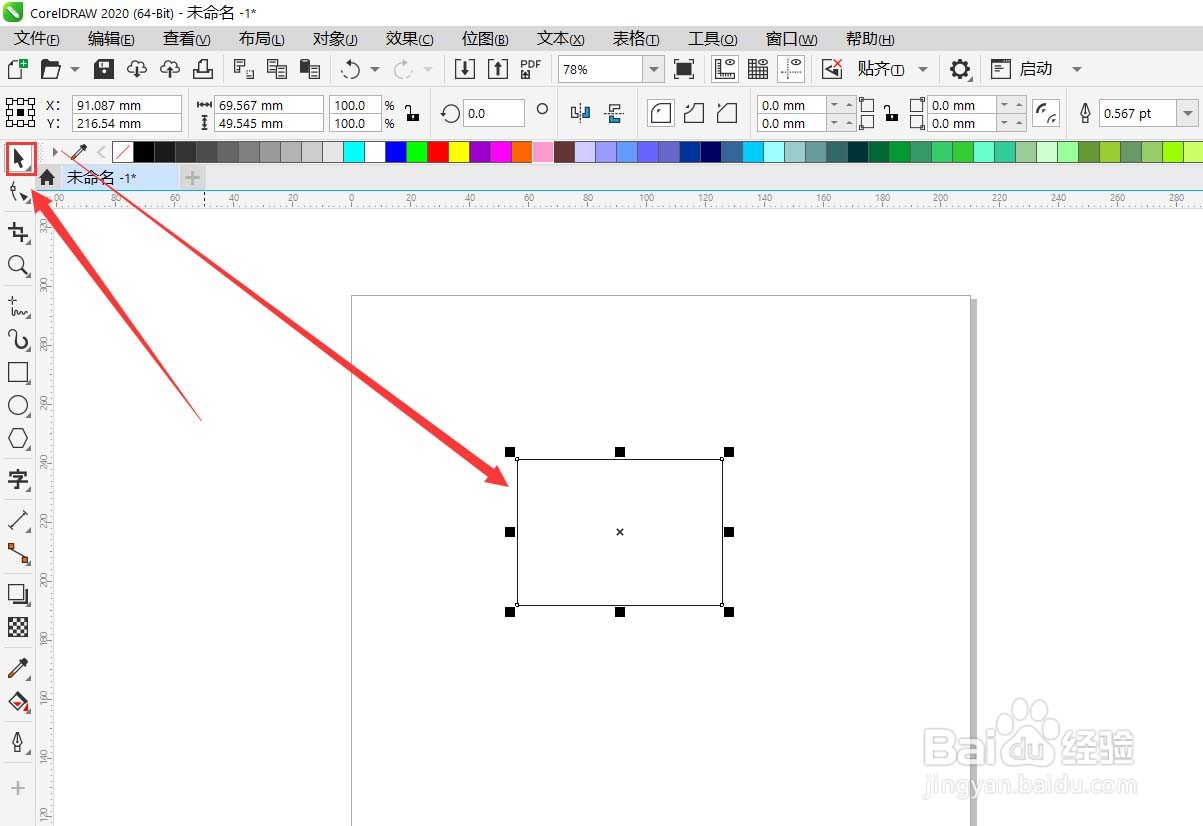Toggle the lock ratio padlock for scale
This screenshot has width=1203, height=826.
[x=412, y=113]
